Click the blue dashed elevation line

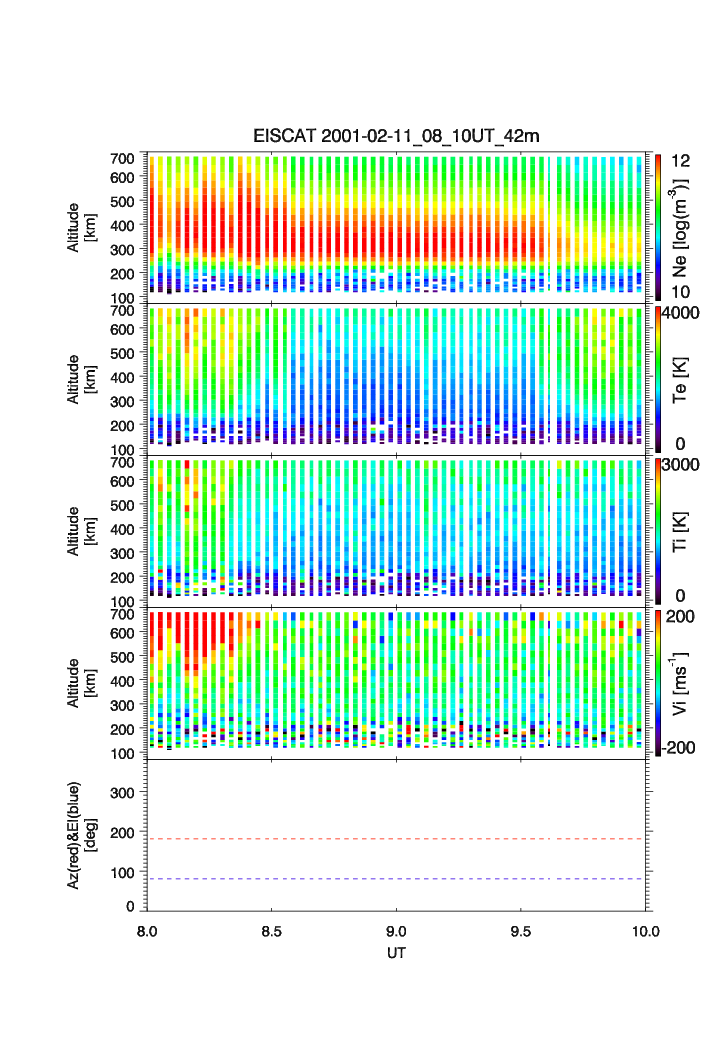point(400,879)
